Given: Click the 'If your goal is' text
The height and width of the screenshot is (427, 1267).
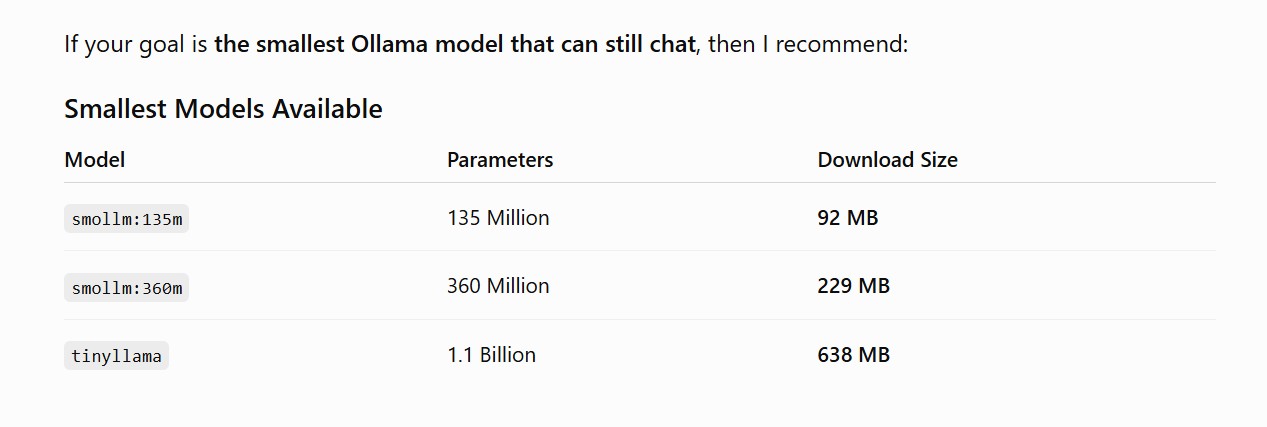Looking at the screenshot, I should click(x=136, y=45).
